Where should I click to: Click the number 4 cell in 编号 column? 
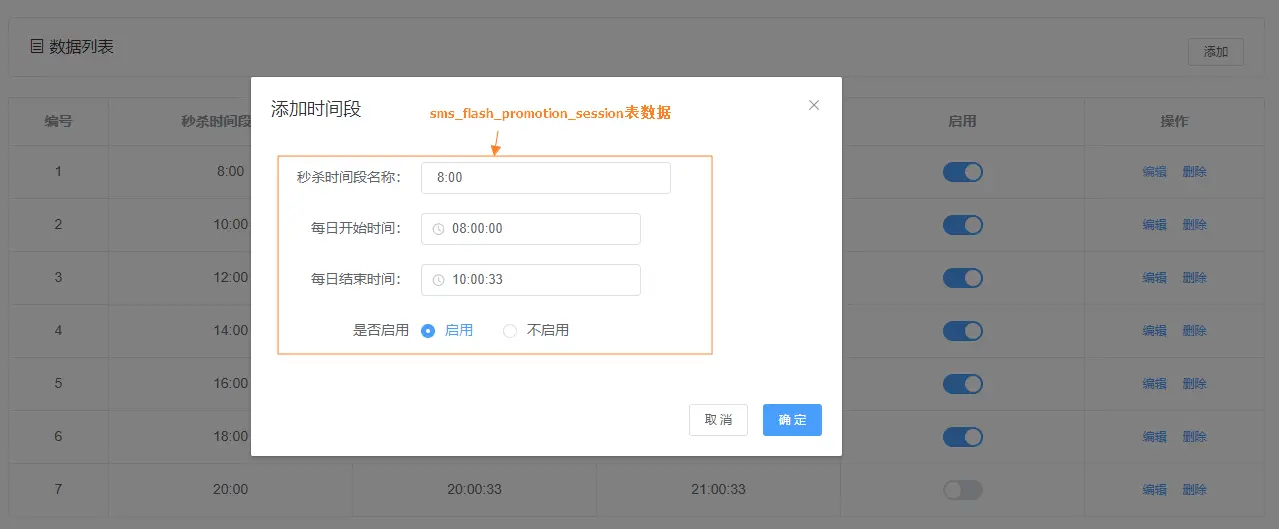[x=58, y=331]
